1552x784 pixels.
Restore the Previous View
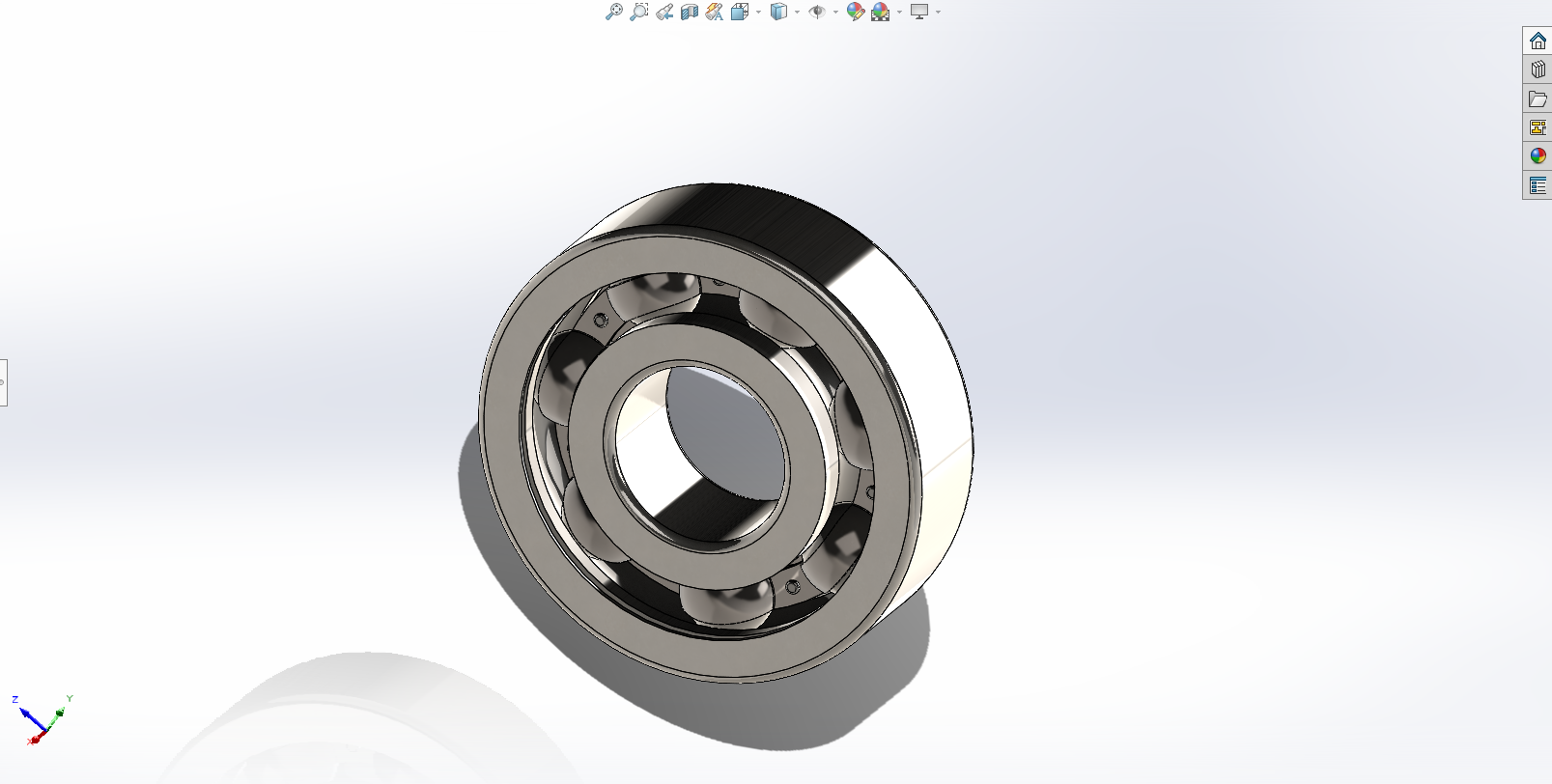663,12
